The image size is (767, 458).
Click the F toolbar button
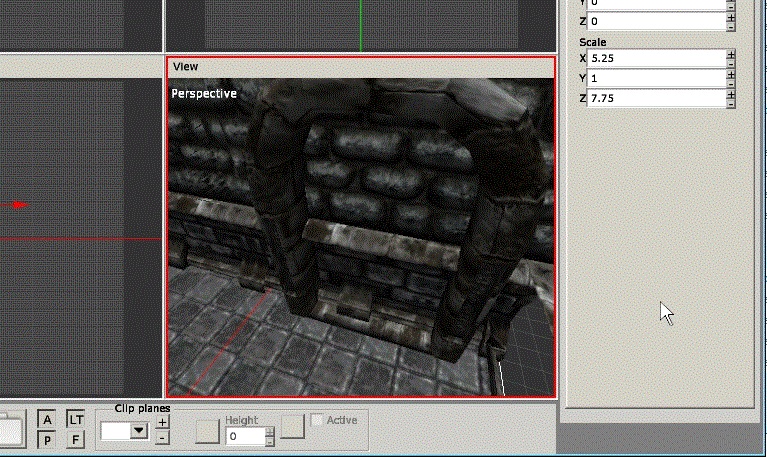[76, 440]
